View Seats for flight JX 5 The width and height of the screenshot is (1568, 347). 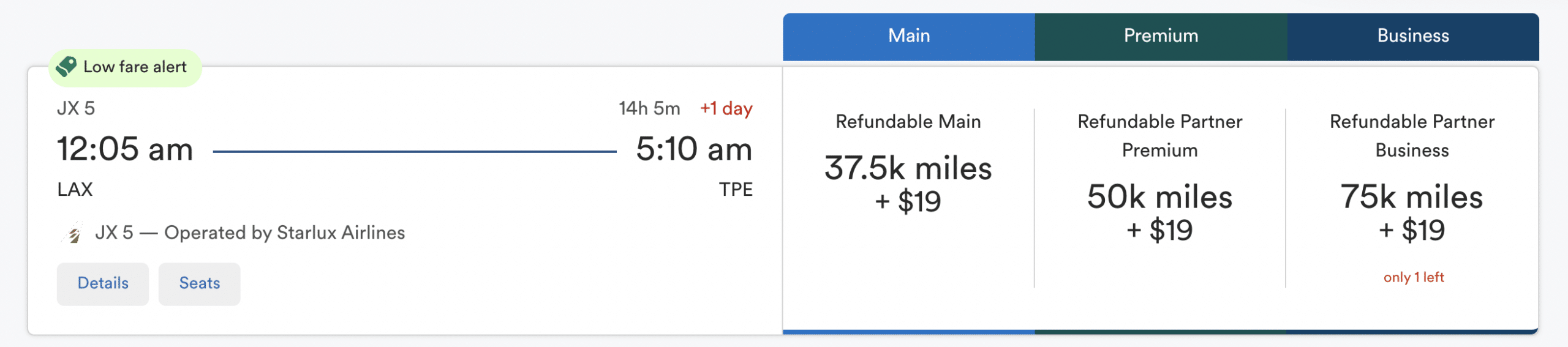pos(199,283)
